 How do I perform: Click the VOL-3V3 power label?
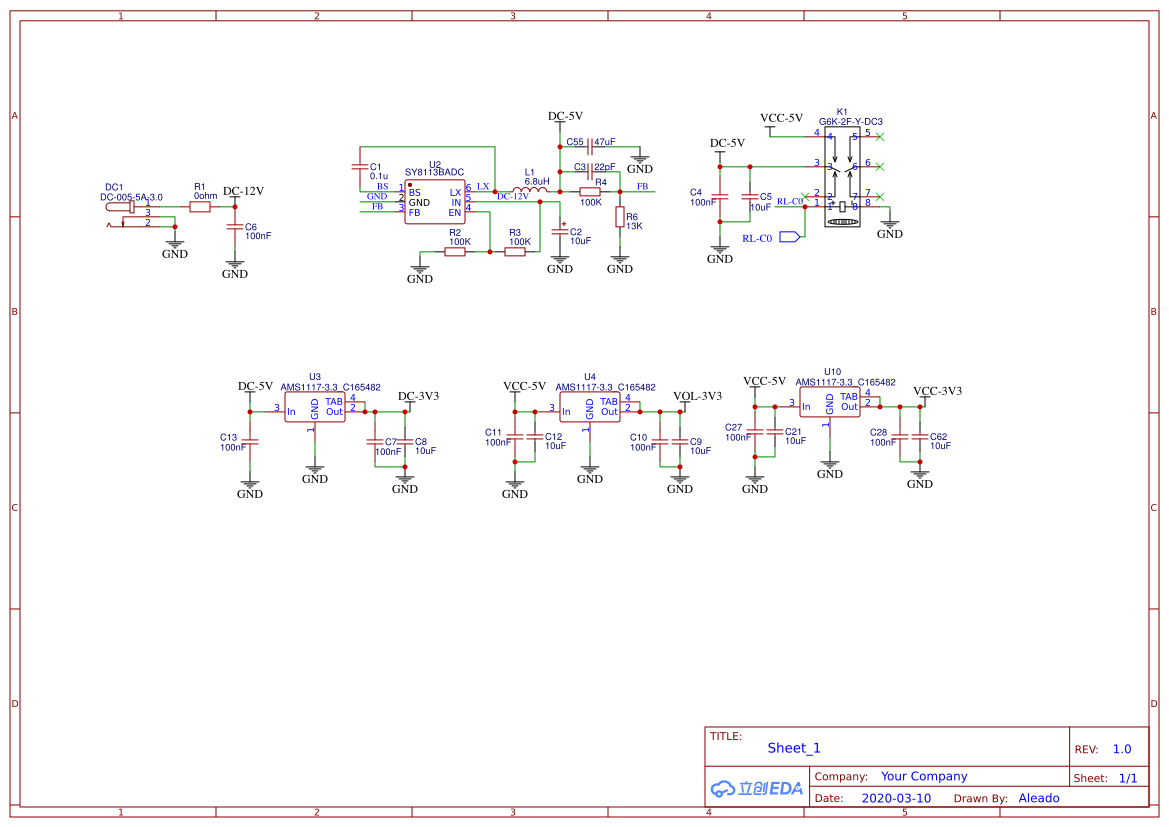[x=698, y=396]
